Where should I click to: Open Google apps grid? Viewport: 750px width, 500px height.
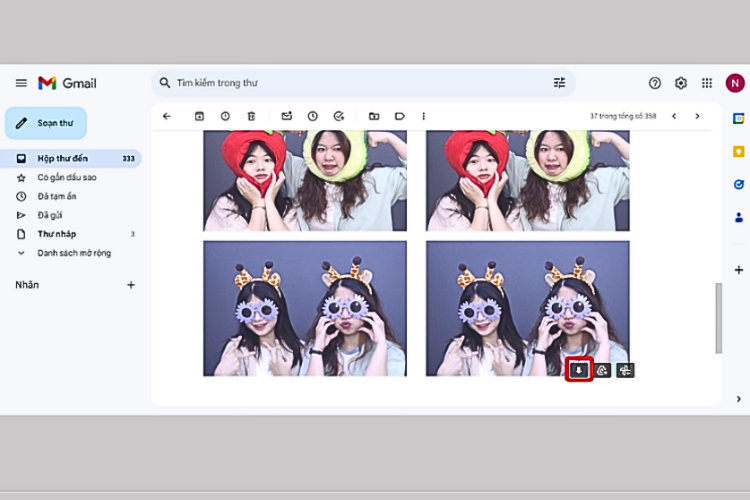click(707, 83)
